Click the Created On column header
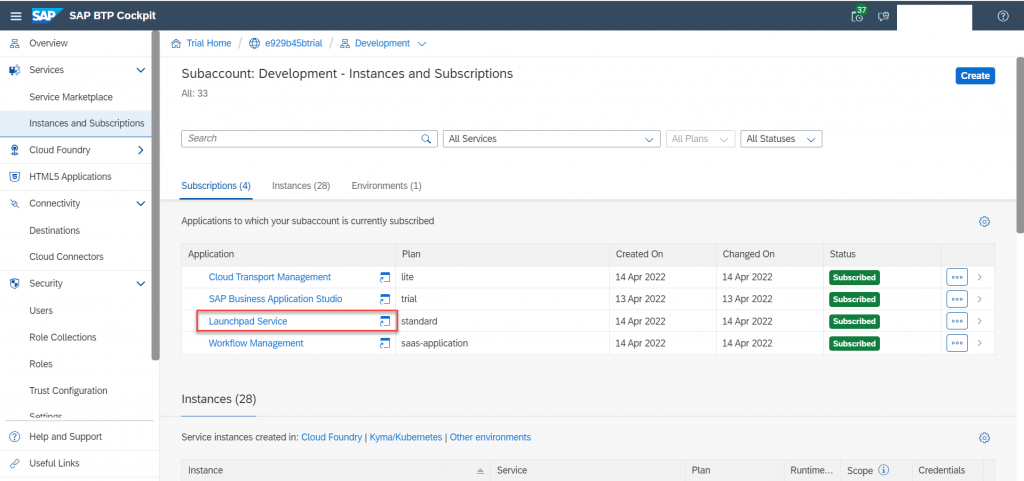 639,254
